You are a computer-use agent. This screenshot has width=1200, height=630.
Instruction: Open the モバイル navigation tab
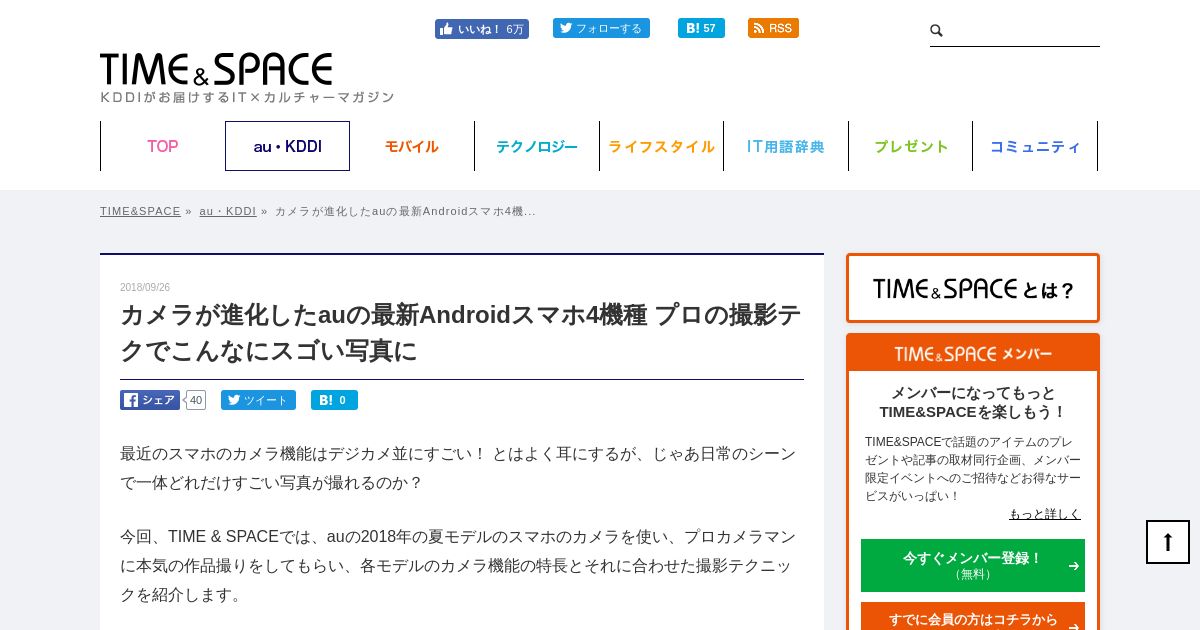coord(412,146)
